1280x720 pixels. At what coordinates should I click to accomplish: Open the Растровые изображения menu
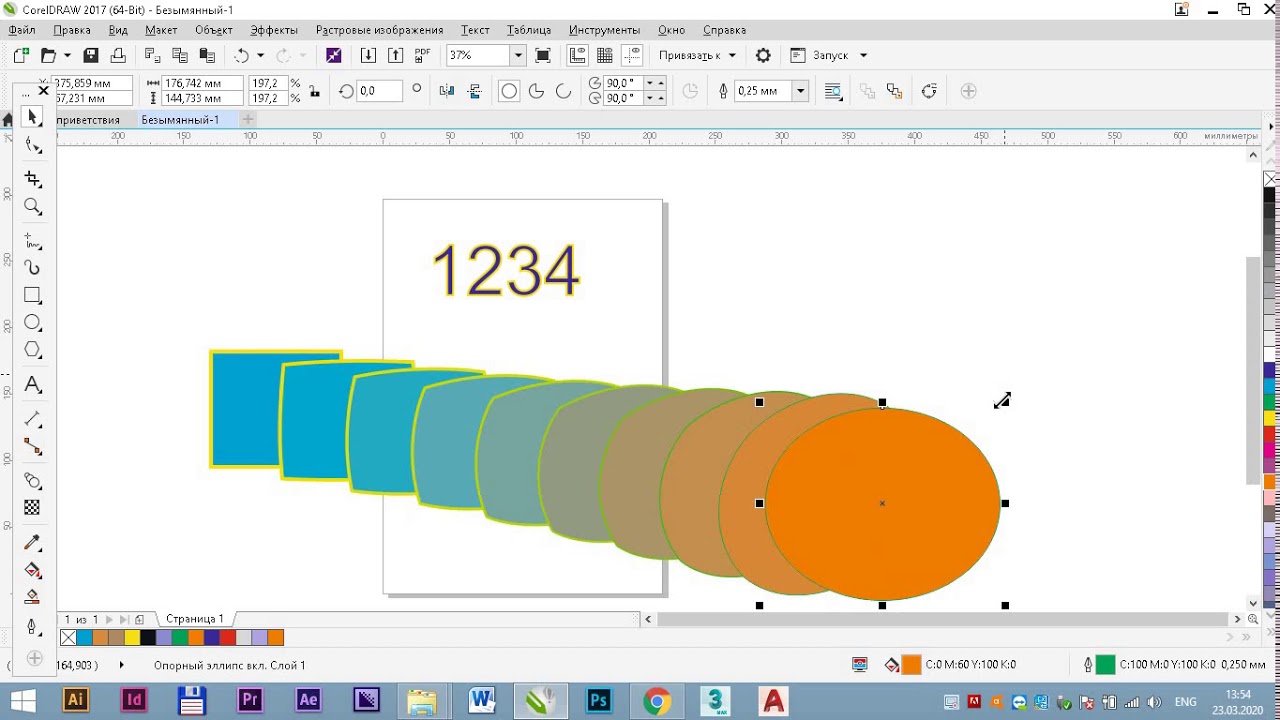[x=379, y=30]
